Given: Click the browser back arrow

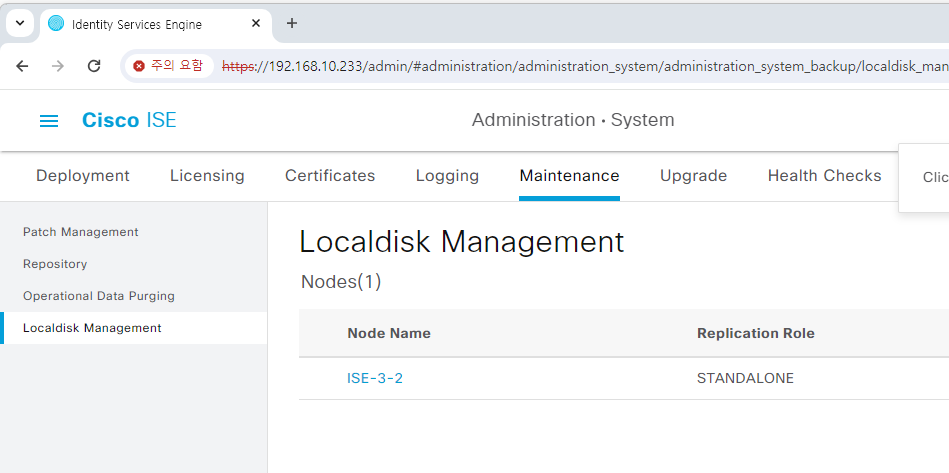Looking at the screenshot, I should tap(22, 66).
